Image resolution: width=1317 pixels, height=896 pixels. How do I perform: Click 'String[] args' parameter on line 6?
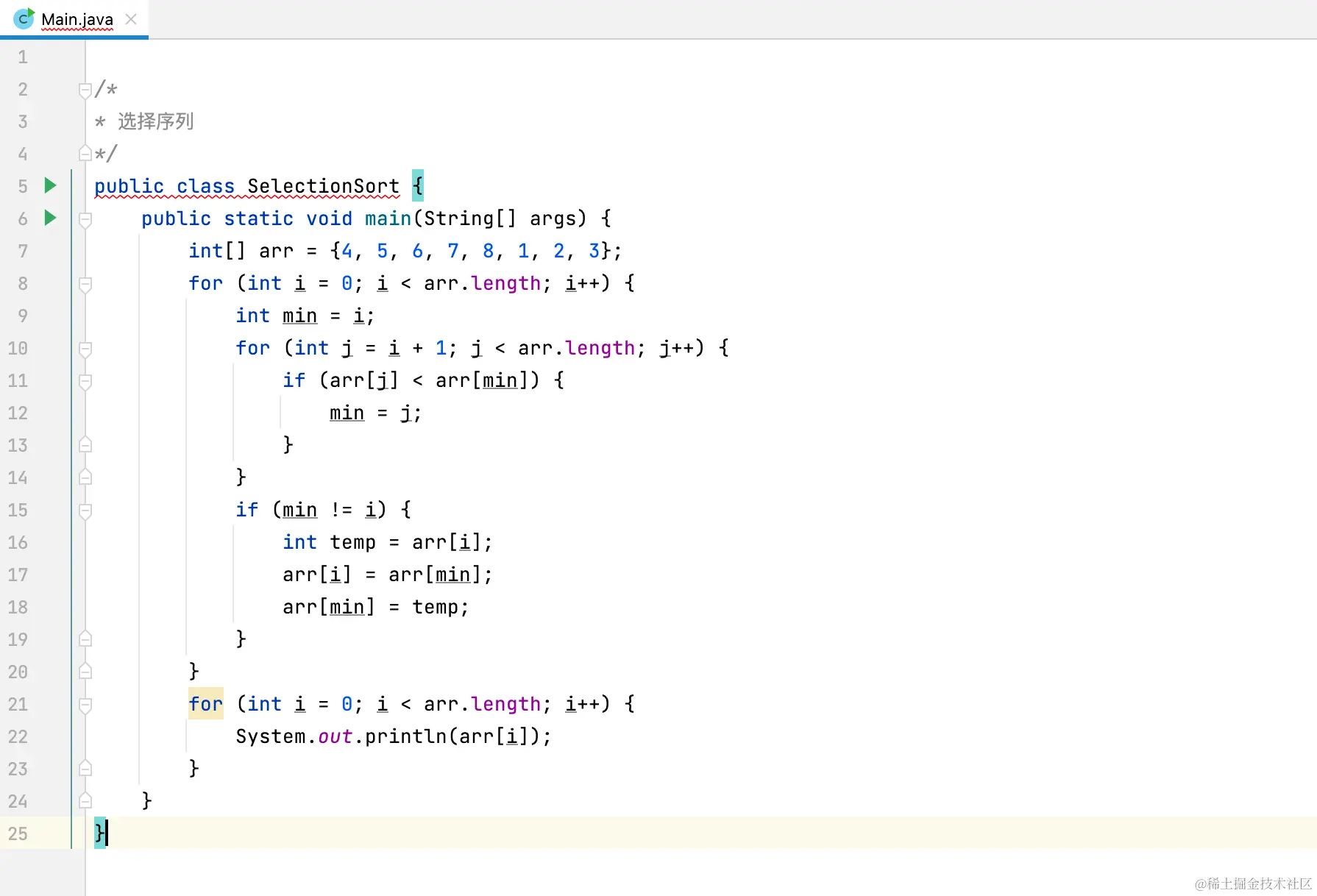[500, 218]
